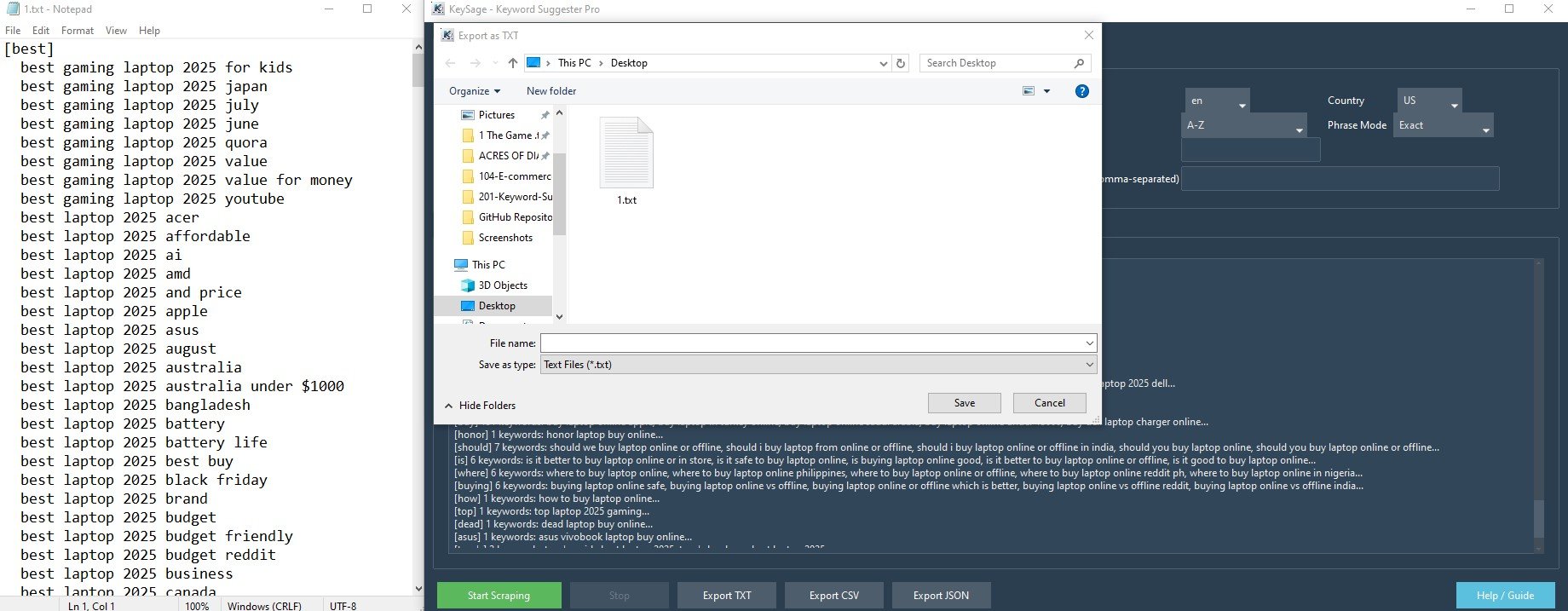Click the This PC icon in address bar
Viewport: 1568px width, 611px height.
coord(533,63)
